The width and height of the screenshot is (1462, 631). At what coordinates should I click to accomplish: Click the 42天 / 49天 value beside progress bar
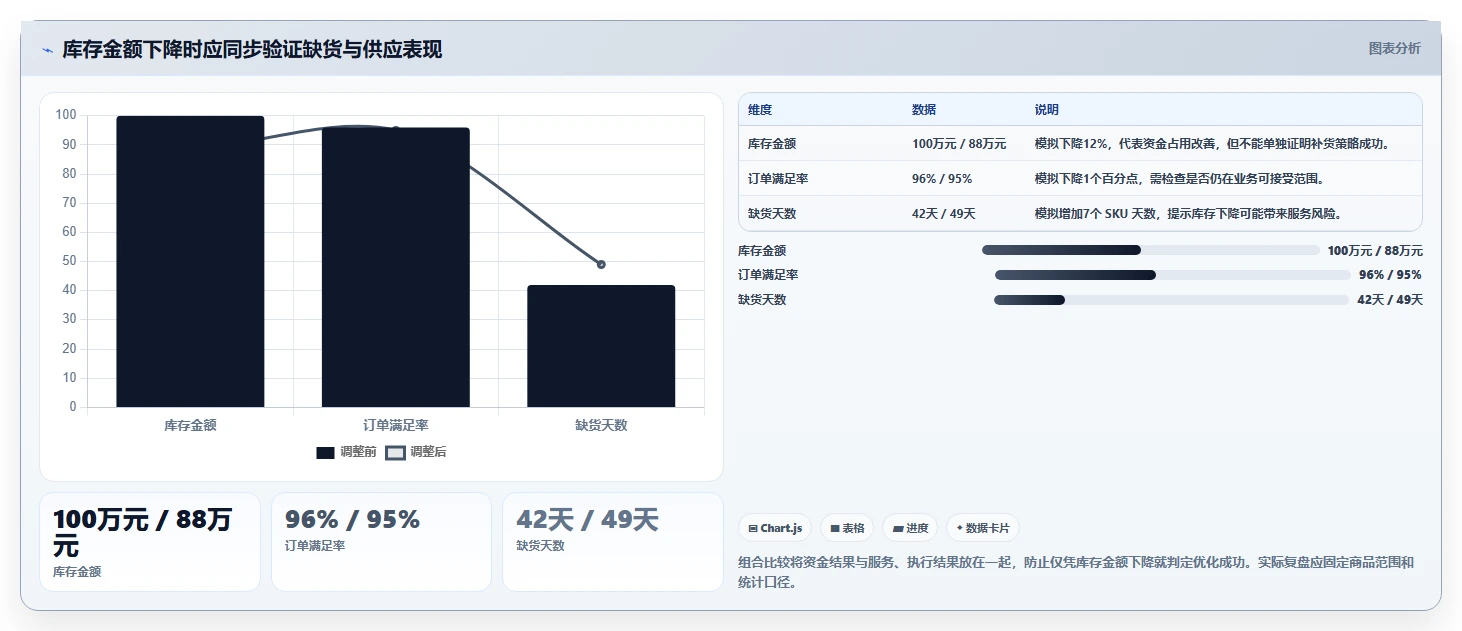[1390, 300]
